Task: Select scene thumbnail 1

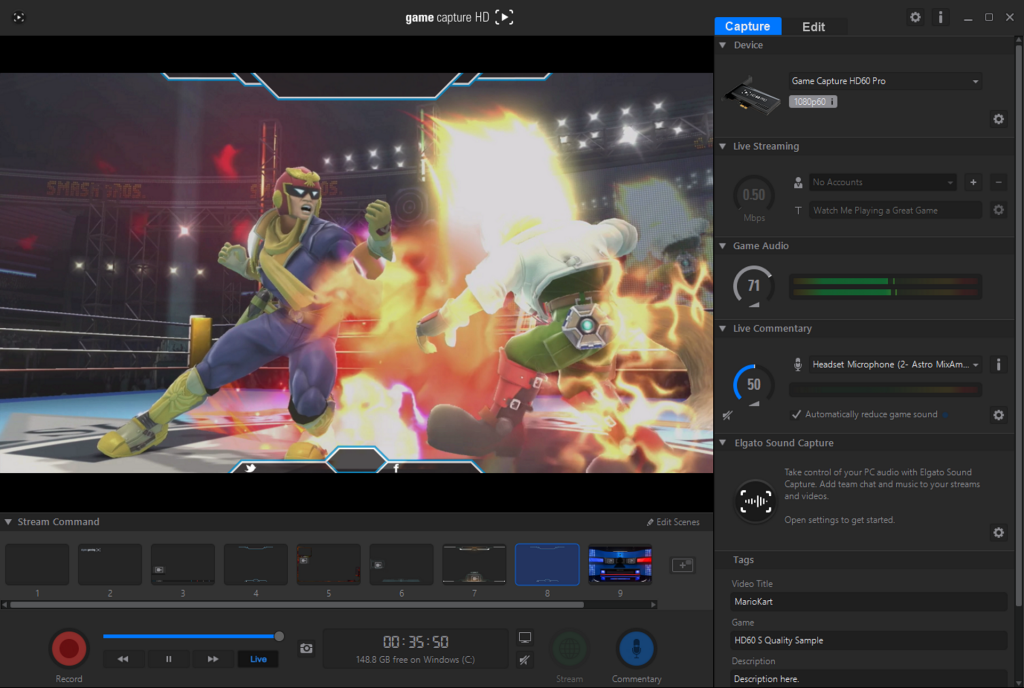Action: click(37, 564)
